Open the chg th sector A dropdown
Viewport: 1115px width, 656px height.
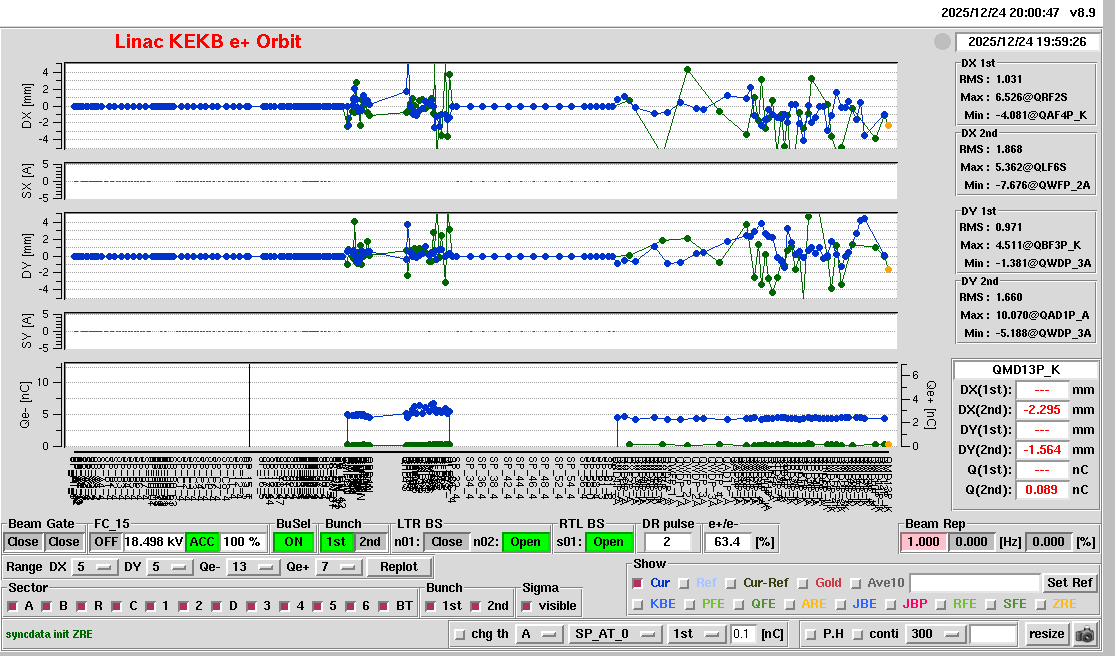[x=540, y=634]
